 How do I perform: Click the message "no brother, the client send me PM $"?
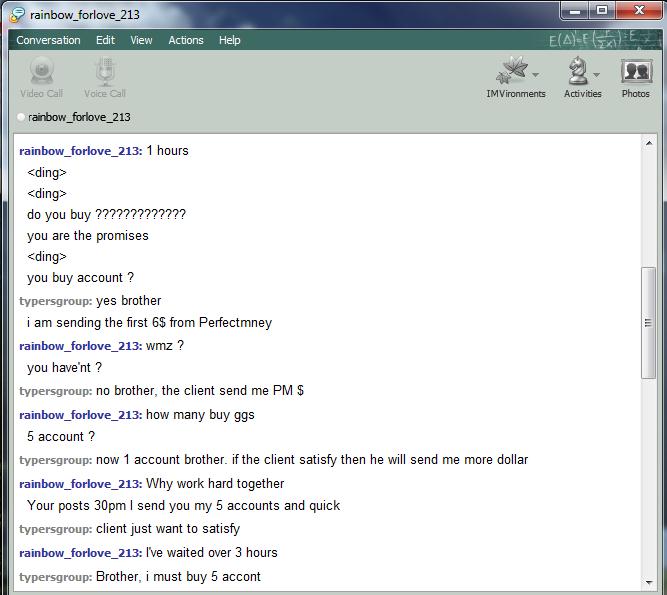pos(200,391)
